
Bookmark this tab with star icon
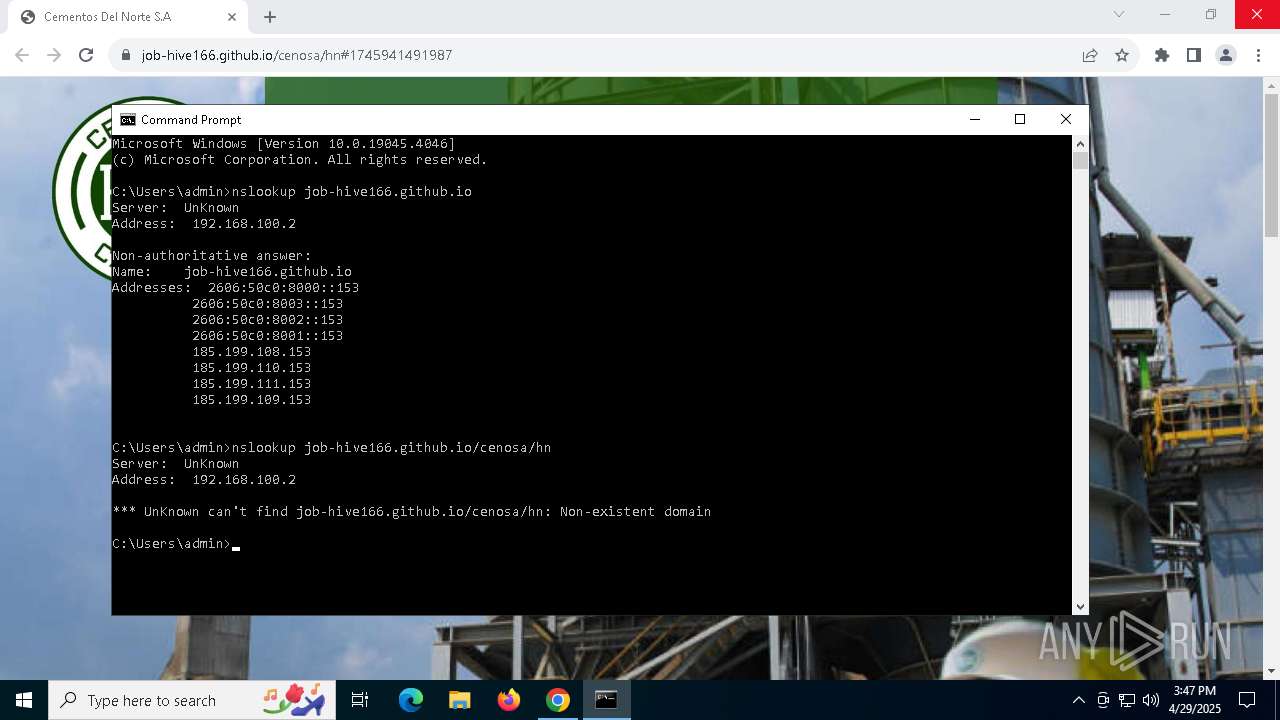pyautogui.click(x=1122, y=55)
